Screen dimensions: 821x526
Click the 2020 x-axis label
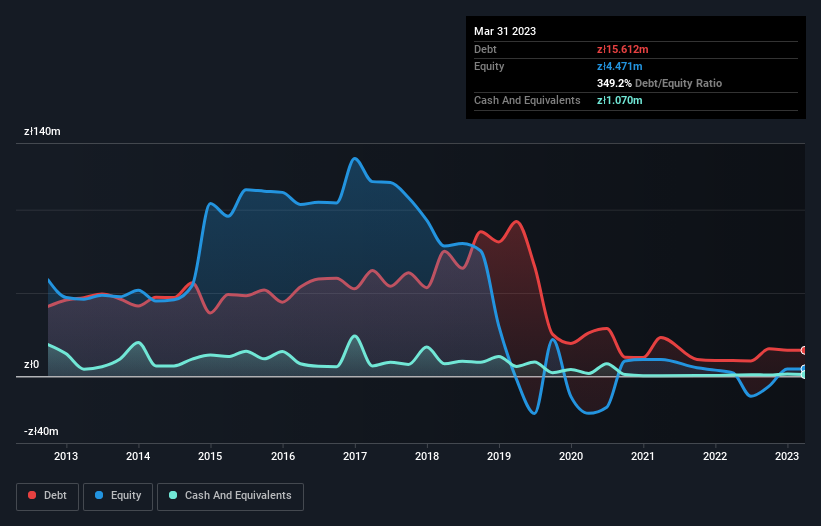click(x=571, y=456)
